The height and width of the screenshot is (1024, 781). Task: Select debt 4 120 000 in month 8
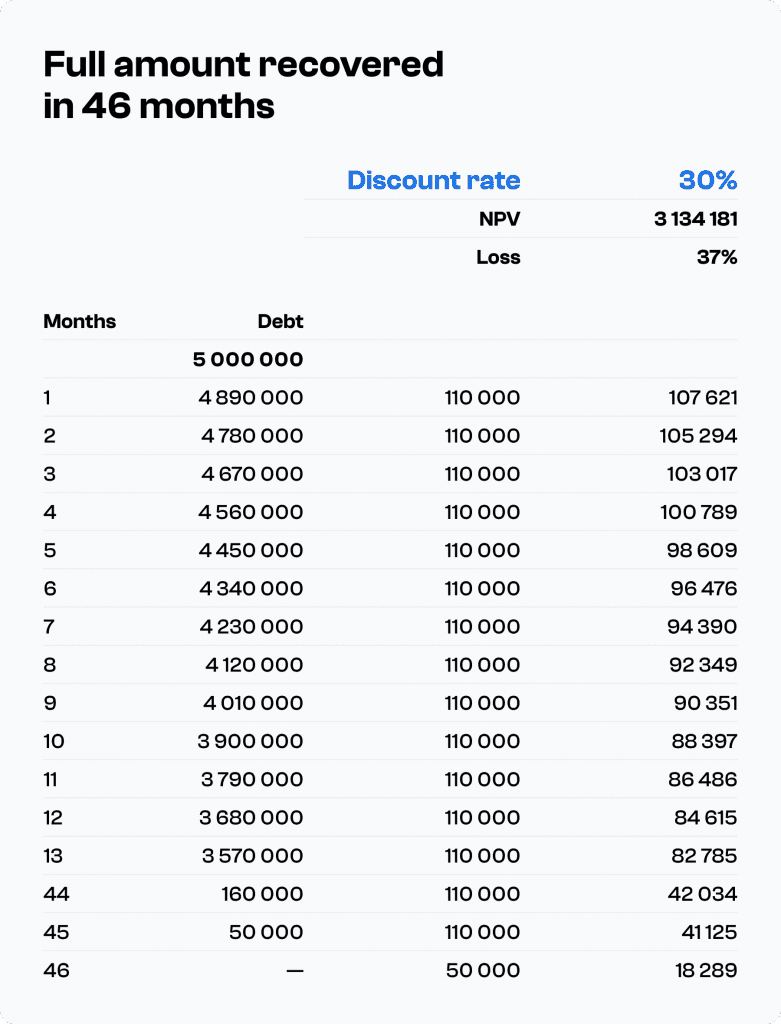[x=254, y=665]
